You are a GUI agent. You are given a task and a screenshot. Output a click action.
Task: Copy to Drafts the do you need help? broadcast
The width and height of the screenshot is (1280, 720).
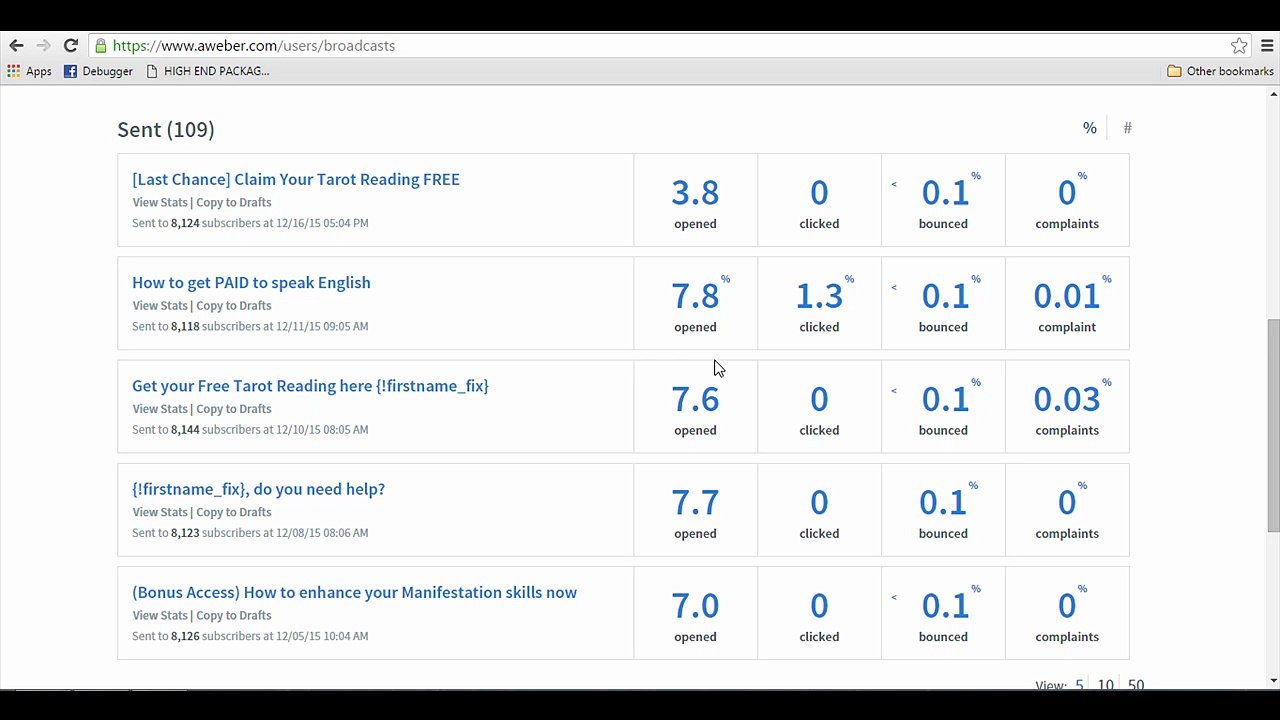(234, 512)
